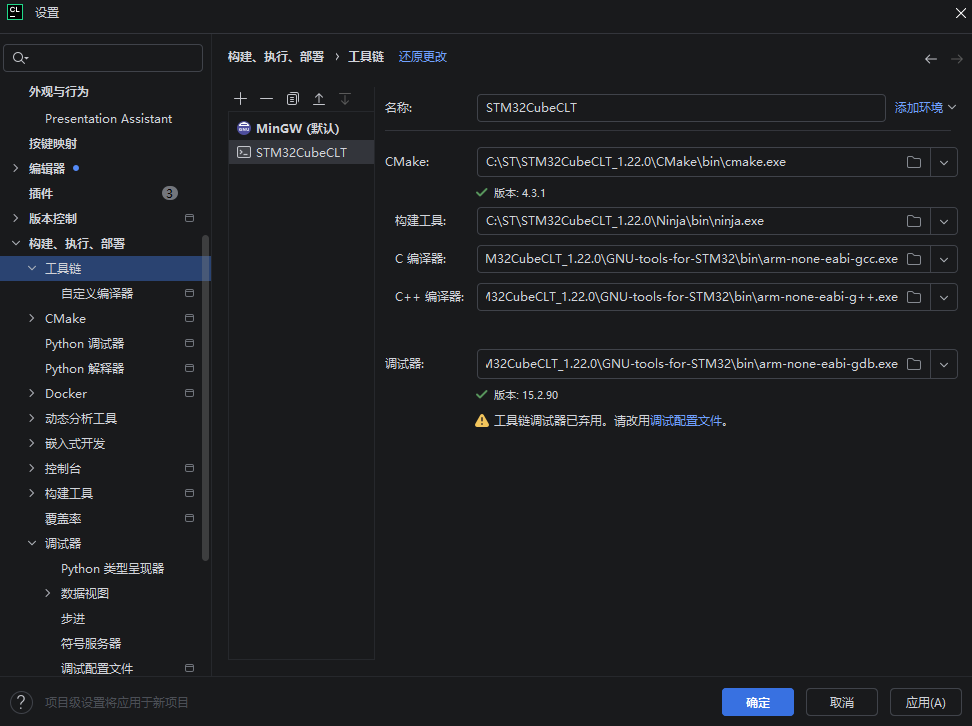Open 添加环境 dropdown

925,107
